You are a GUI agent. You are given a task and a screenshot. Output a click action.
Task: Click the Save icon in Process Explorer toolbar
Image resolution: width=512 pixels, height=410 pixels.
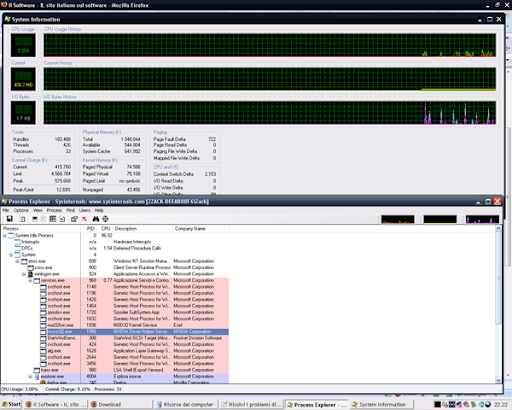click(9, 219)
